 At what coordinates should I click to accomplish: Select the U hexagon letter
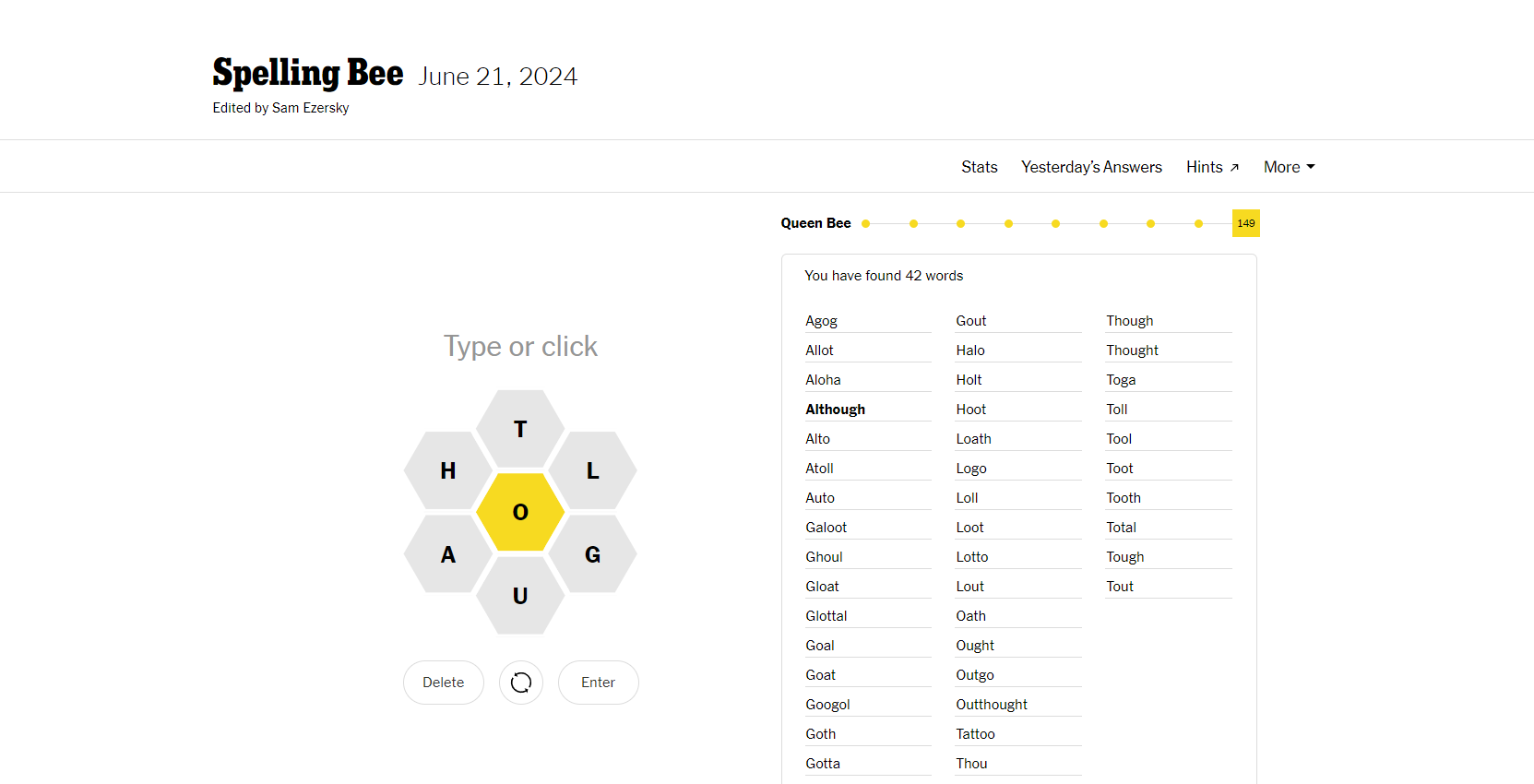point(520,596)
